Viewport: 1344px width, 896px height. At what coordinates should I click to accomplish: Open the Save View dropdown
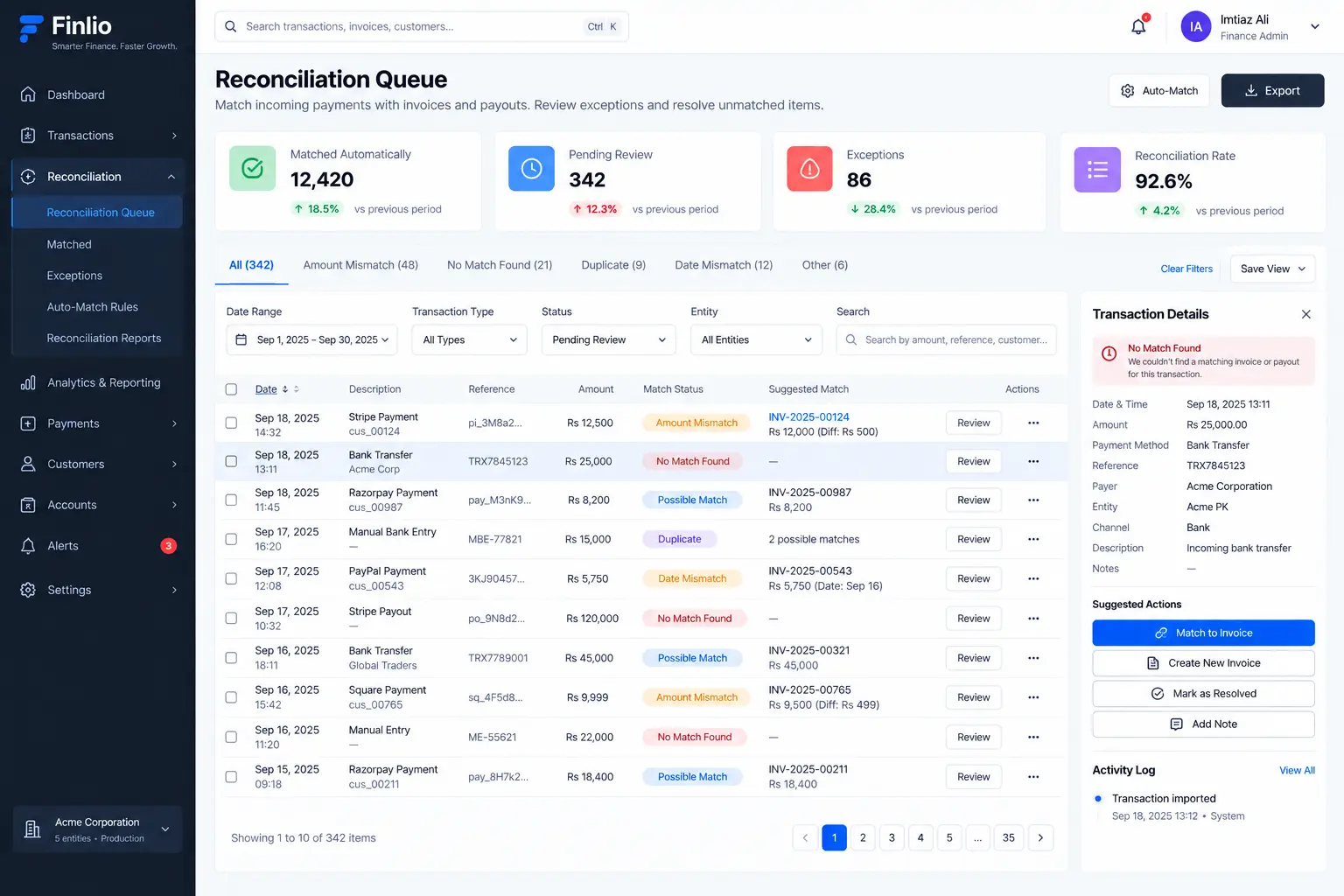(x=1272, y=269)
